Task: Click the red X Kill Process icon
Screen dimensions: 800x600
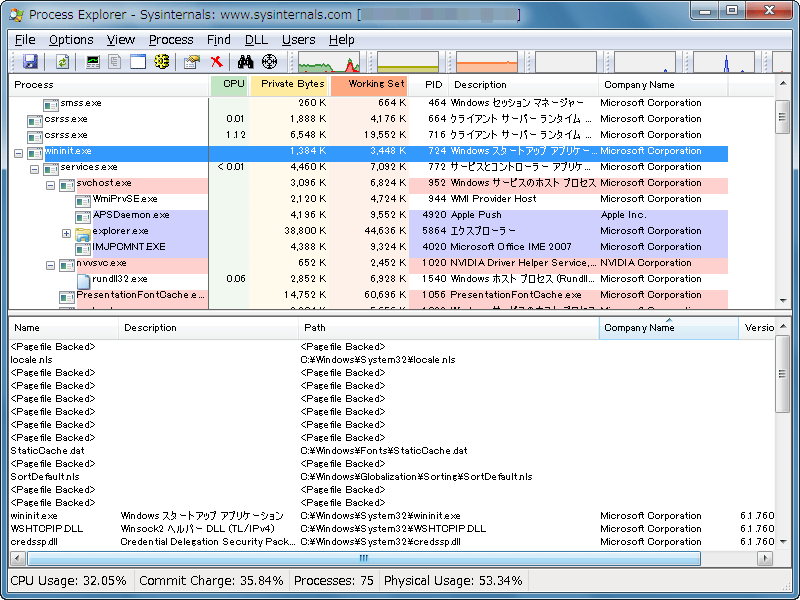Action: tap(216, 62)
